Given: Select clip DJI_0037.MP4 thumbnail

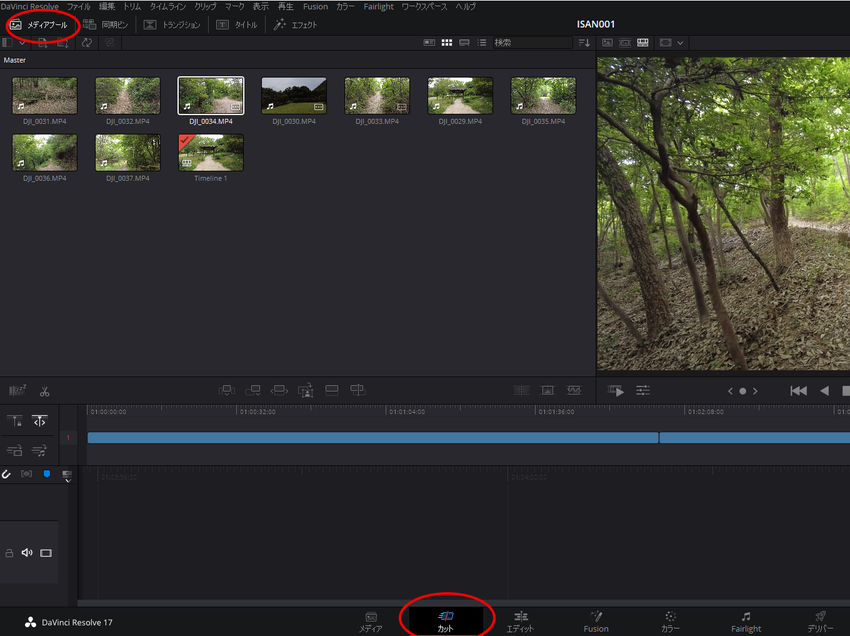Looking at the screenshot, I should click(x=127, y=153).
